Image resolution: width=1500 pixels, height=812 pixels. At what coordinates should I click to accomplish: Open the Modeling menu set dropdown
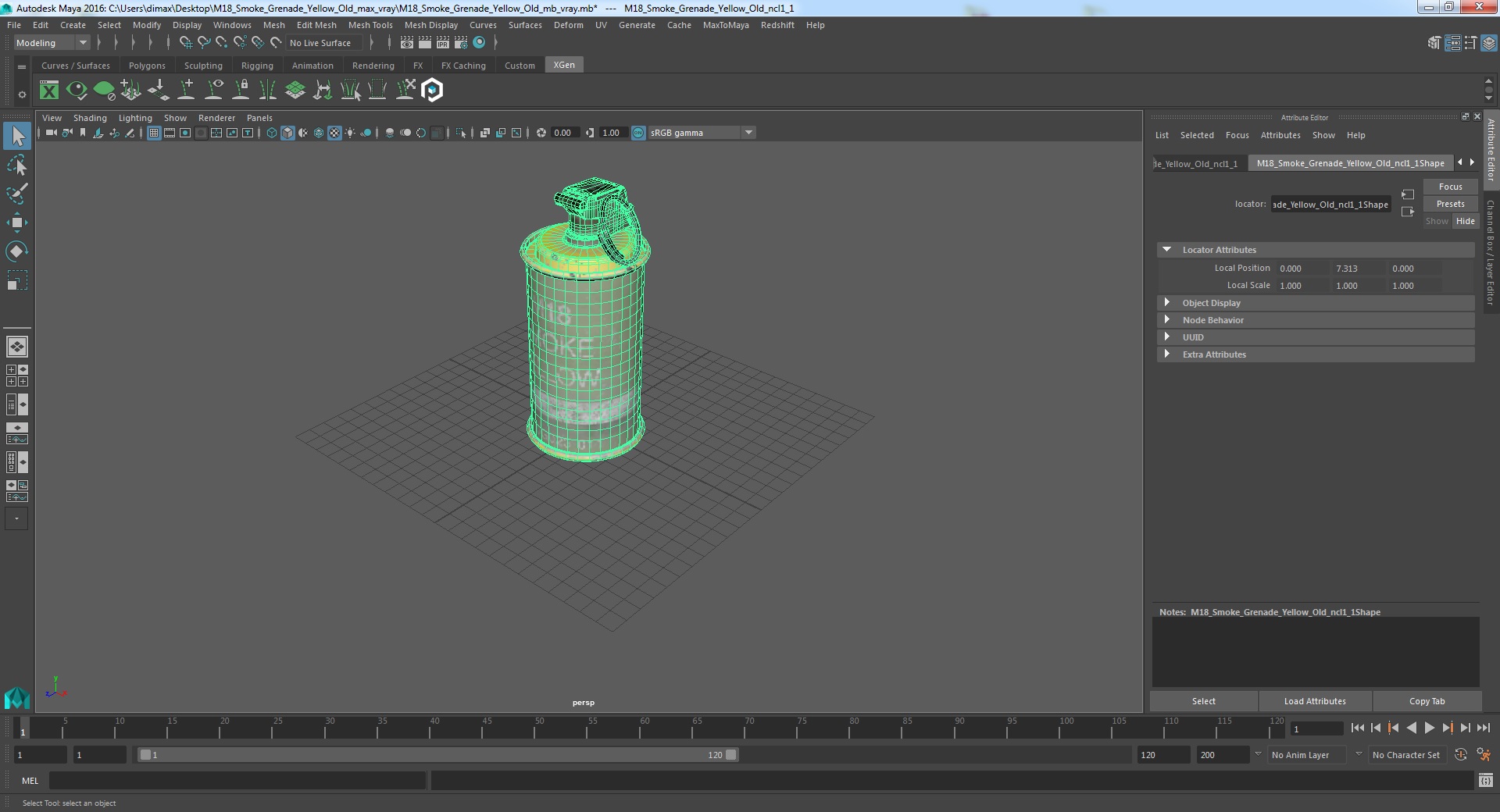(52, 43)
